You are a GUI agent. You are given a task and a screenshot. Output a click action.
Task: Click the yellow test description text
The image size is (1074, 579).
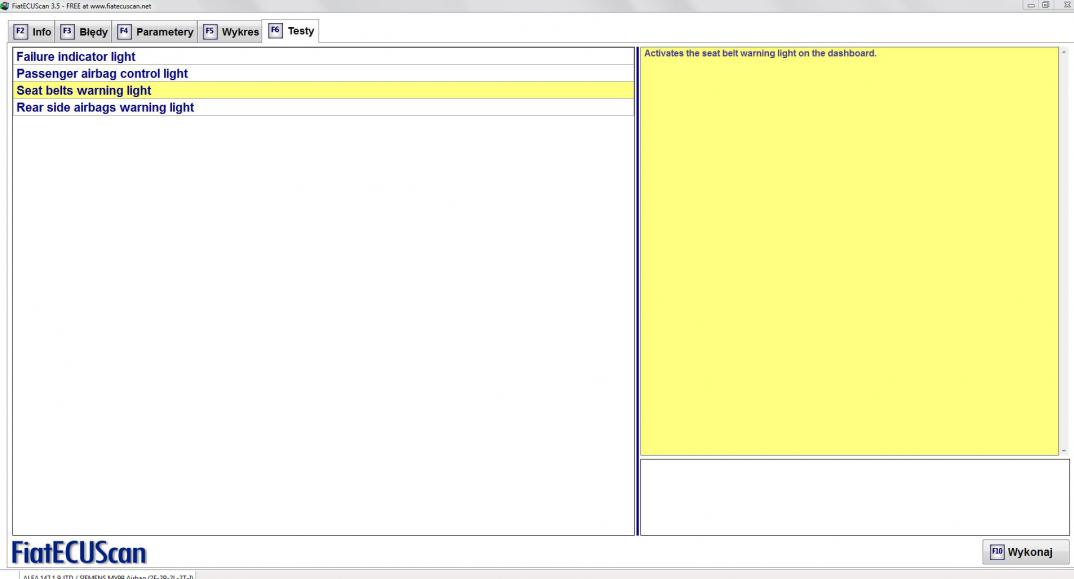point(760,53)
